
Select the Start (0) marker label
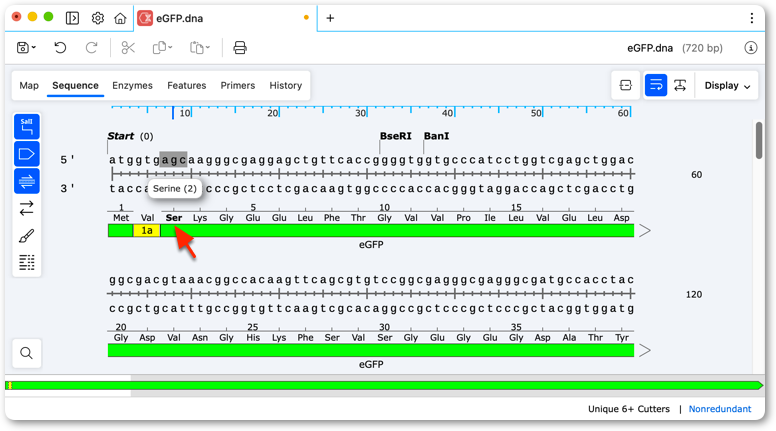click(x=130, y=136)
